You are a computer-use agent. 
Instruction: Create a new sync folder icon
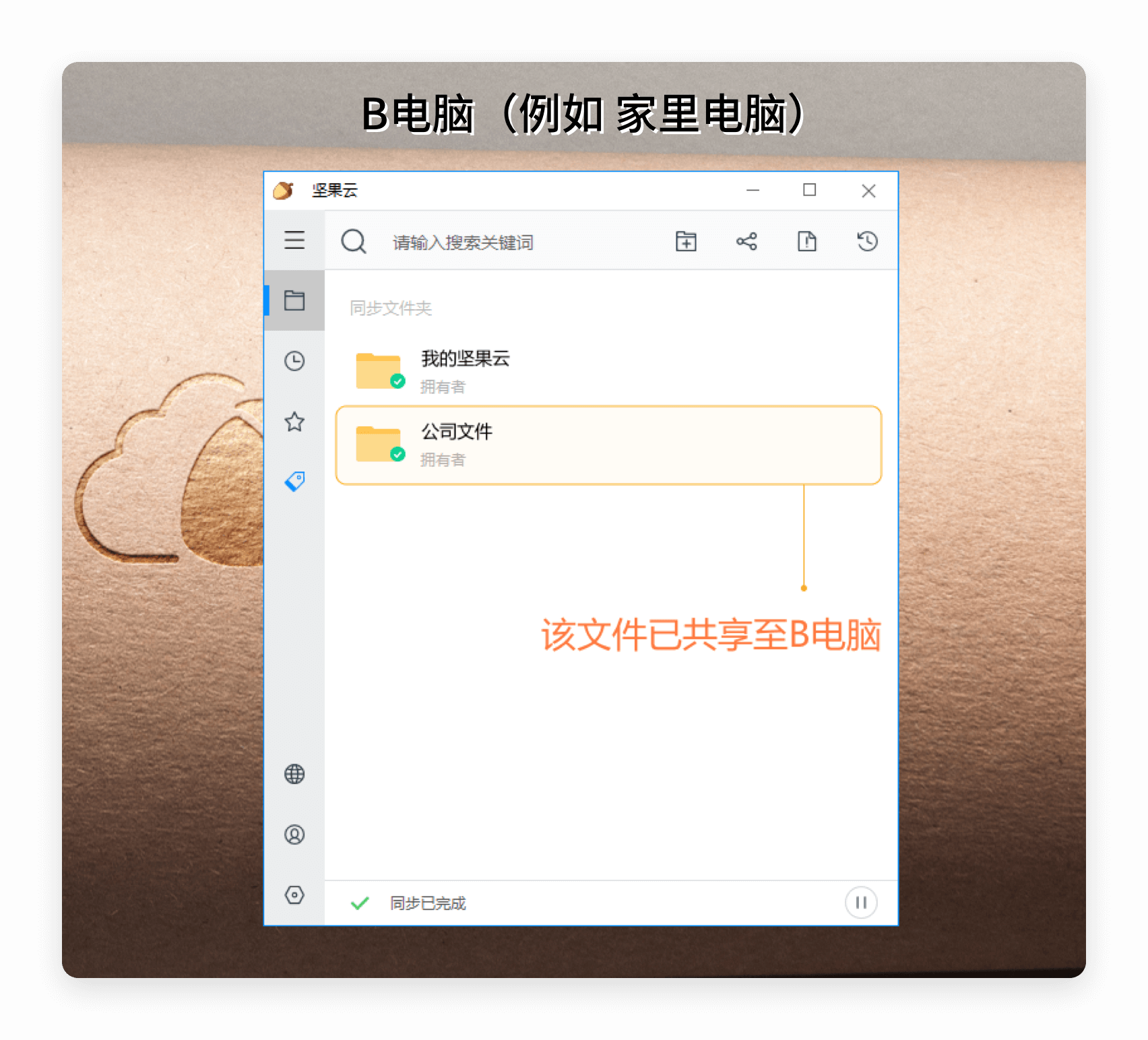[x=686, y=241]
